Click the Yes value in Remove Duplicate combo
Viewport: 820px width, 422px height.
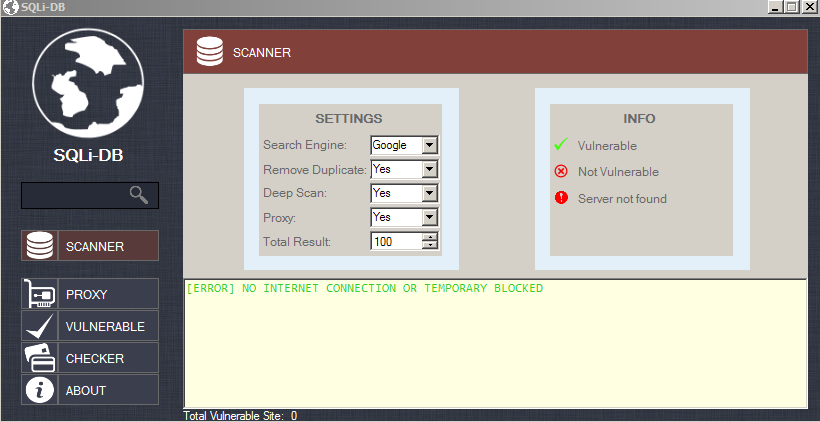[382, 169]
